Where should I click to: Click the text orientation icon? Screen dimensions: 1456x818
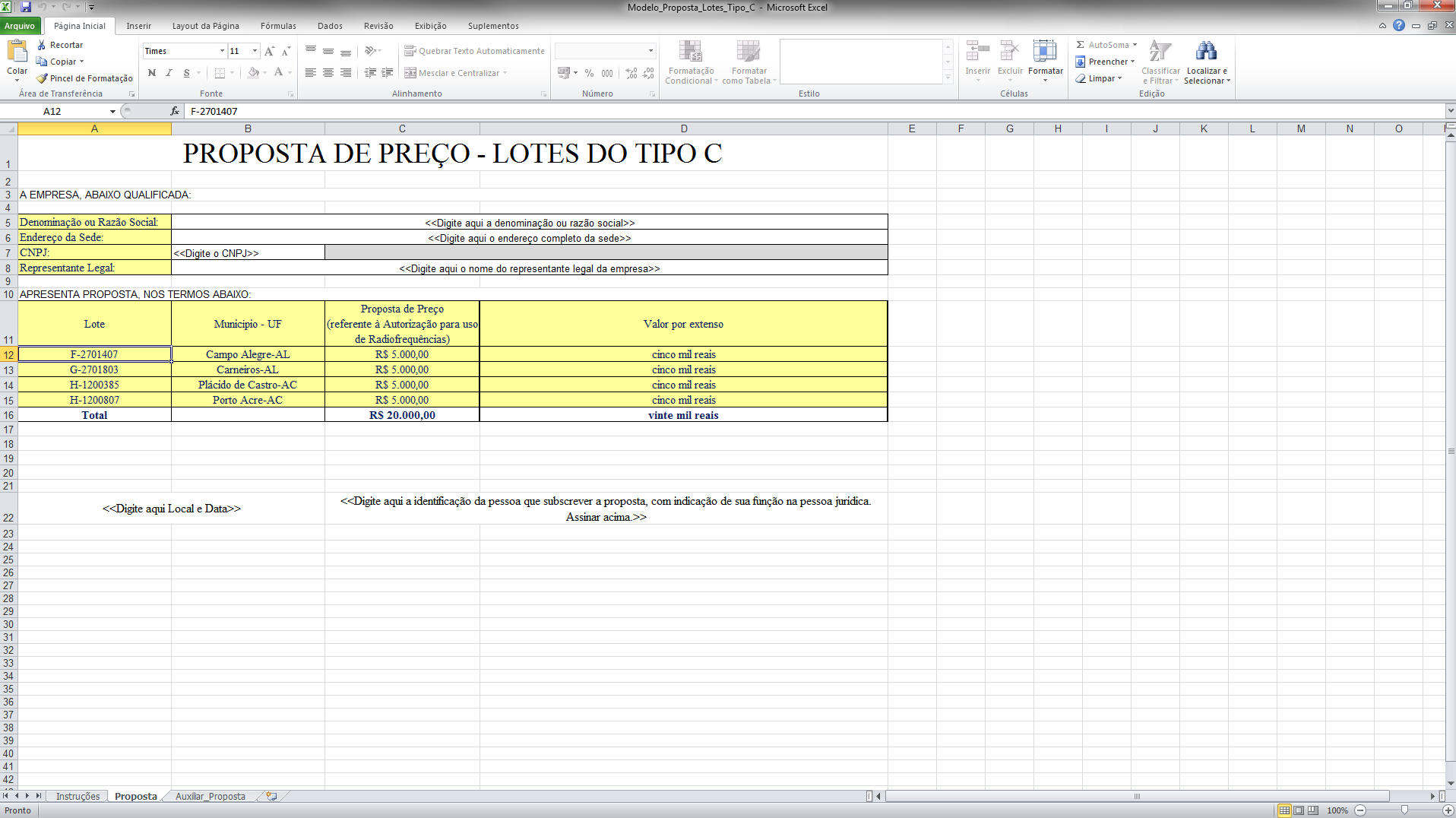(370, 51)
